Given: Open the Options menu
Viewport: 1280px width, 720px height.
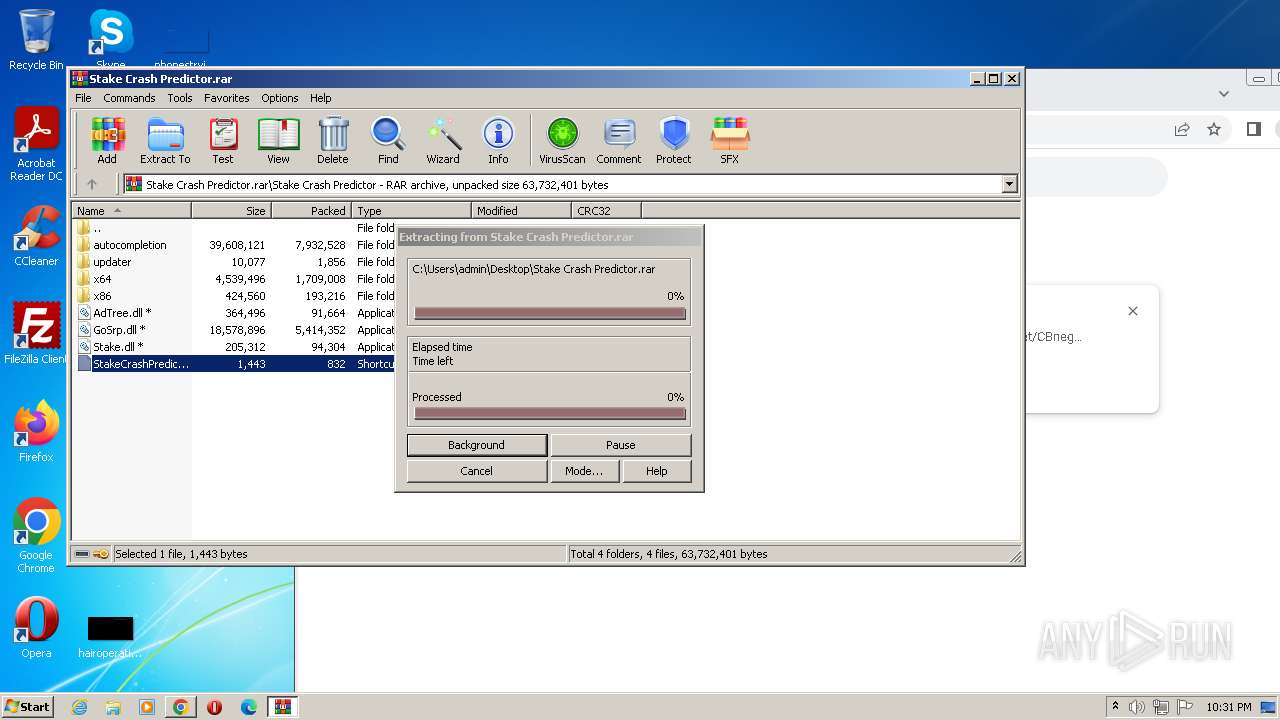Looking at the screenshot, I should pos(280,98).
